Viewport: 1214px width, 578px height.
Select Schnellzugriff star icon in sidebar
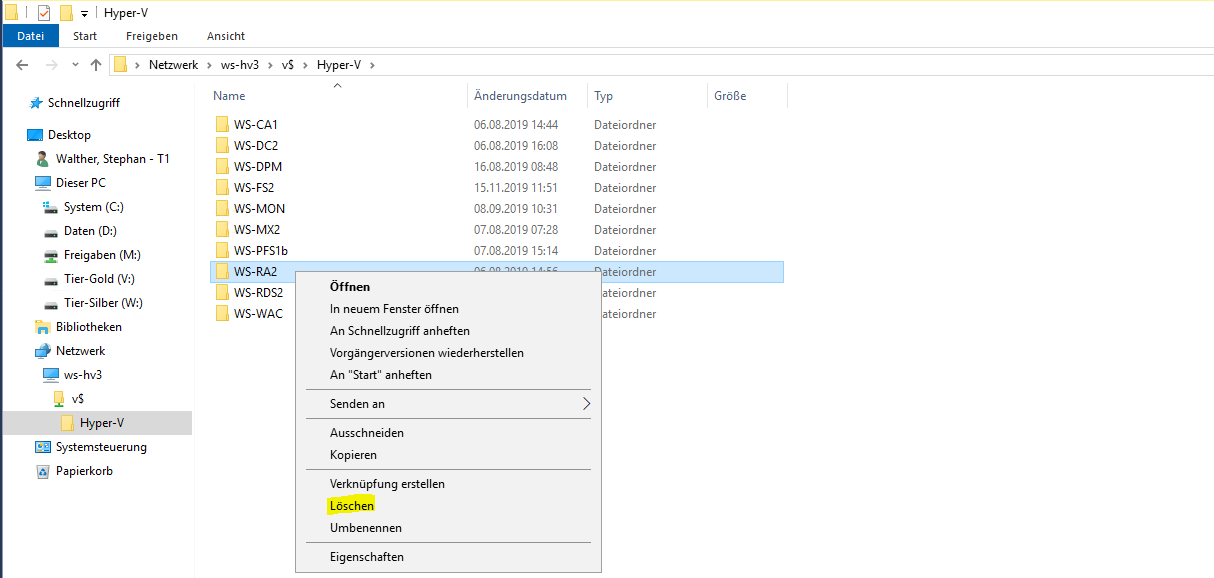pyautogui.click(x=36, y=103)
